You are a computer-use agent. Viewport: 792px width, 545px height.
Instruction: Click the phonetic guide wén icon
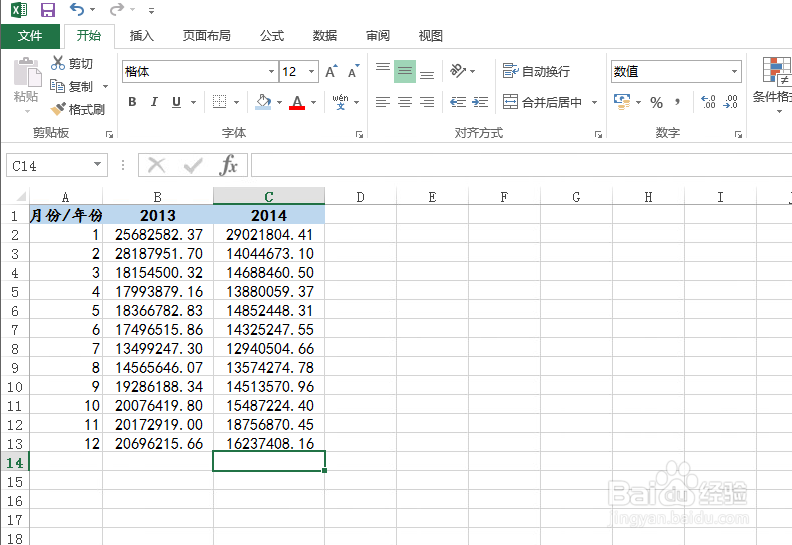tap(340, 102)
